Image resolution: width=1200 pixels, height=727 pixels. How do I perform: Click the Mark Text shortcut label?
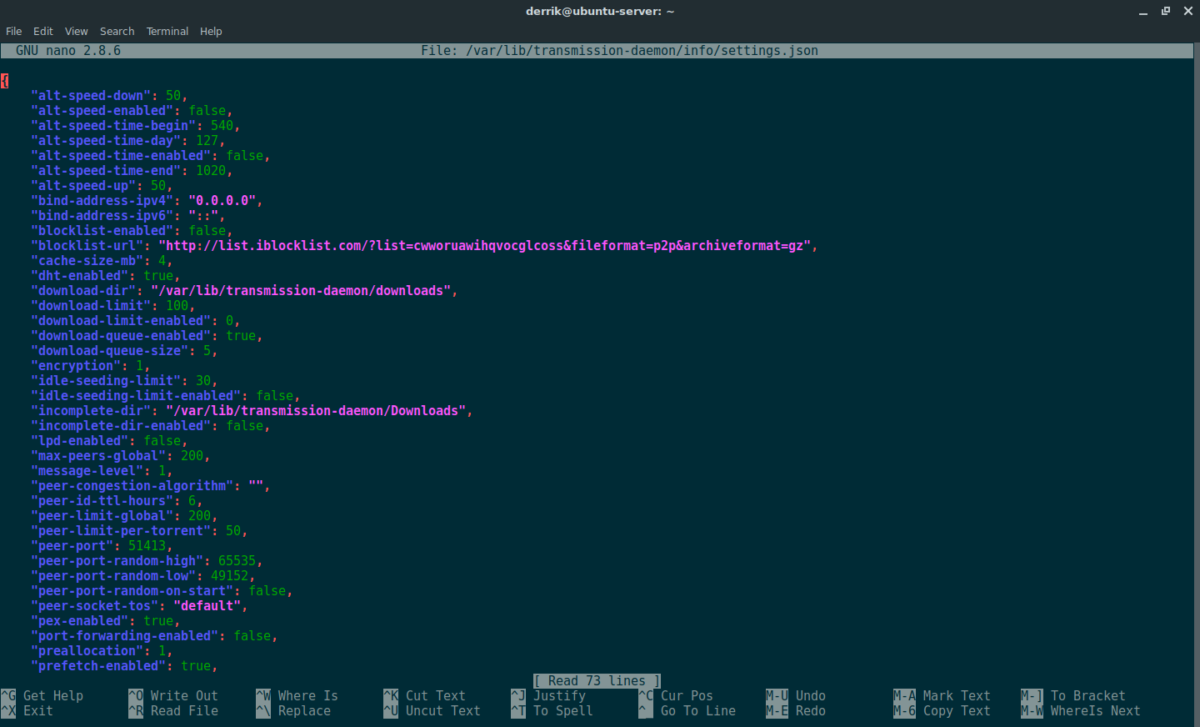click(957, 696)
